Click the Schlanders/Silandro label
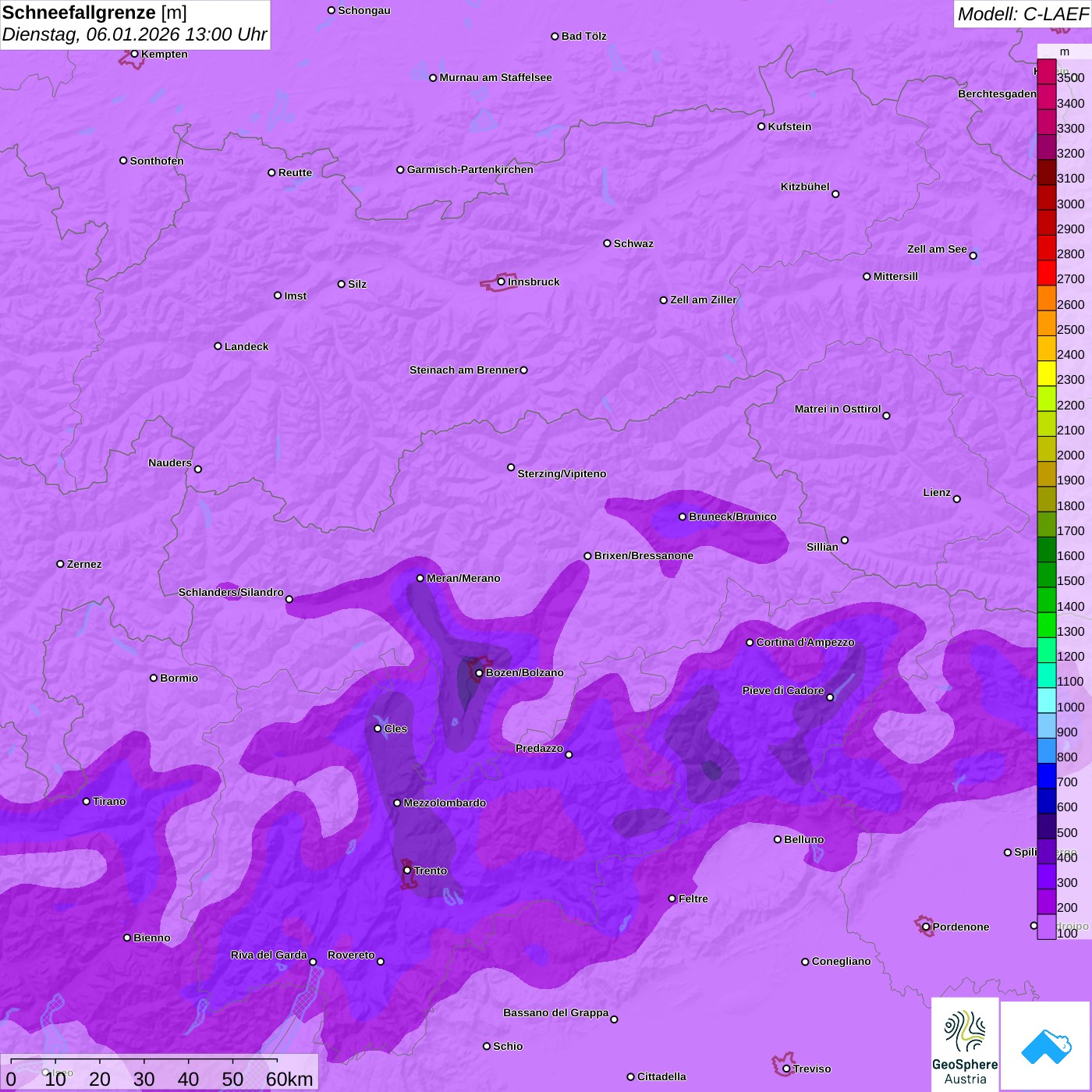Image resolution: width=1092 pixels, height=1092 pixels. (x=231, y=592)
